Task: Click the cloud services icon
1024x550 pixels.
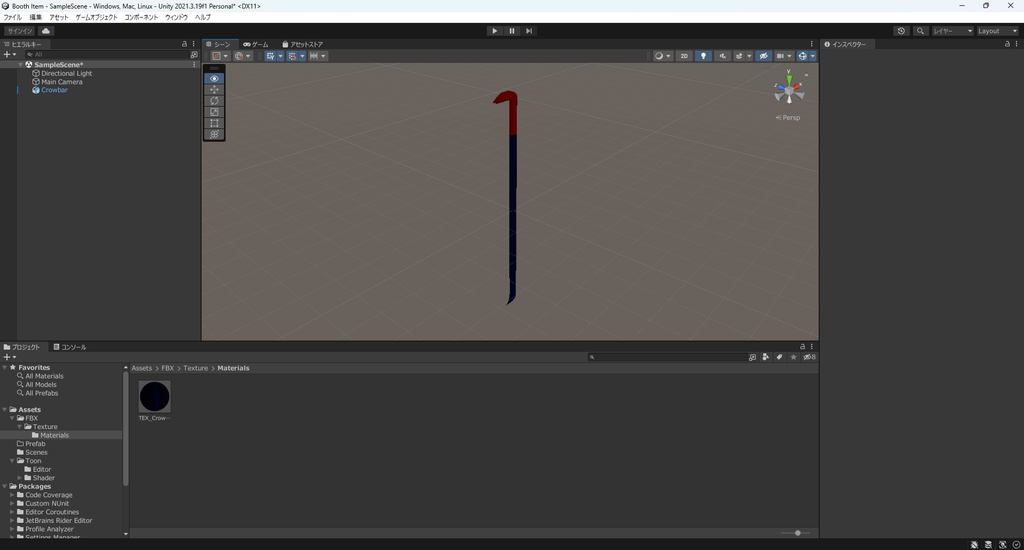Action: pyautogui.click(x=46, y=31)
